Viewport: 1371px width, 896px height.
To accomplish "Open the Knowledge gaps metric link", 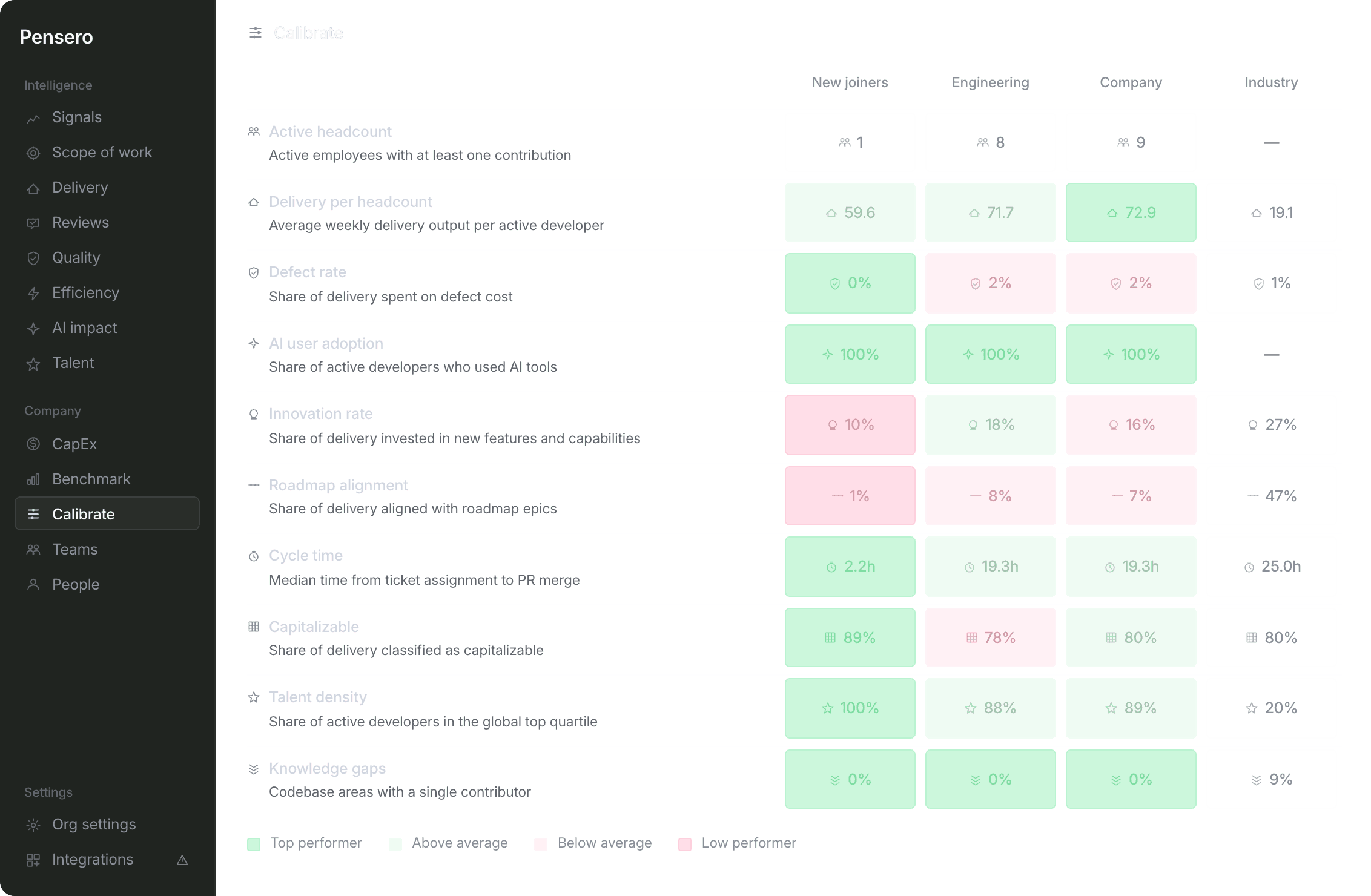I will 327,768.
